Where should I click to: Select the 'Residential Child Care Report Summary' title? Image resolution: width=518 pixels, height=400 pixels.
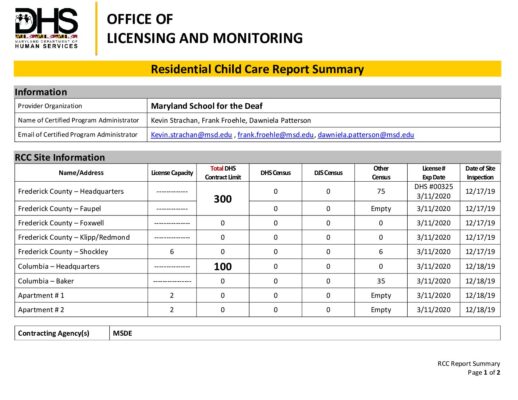click(x=257, y=69)
